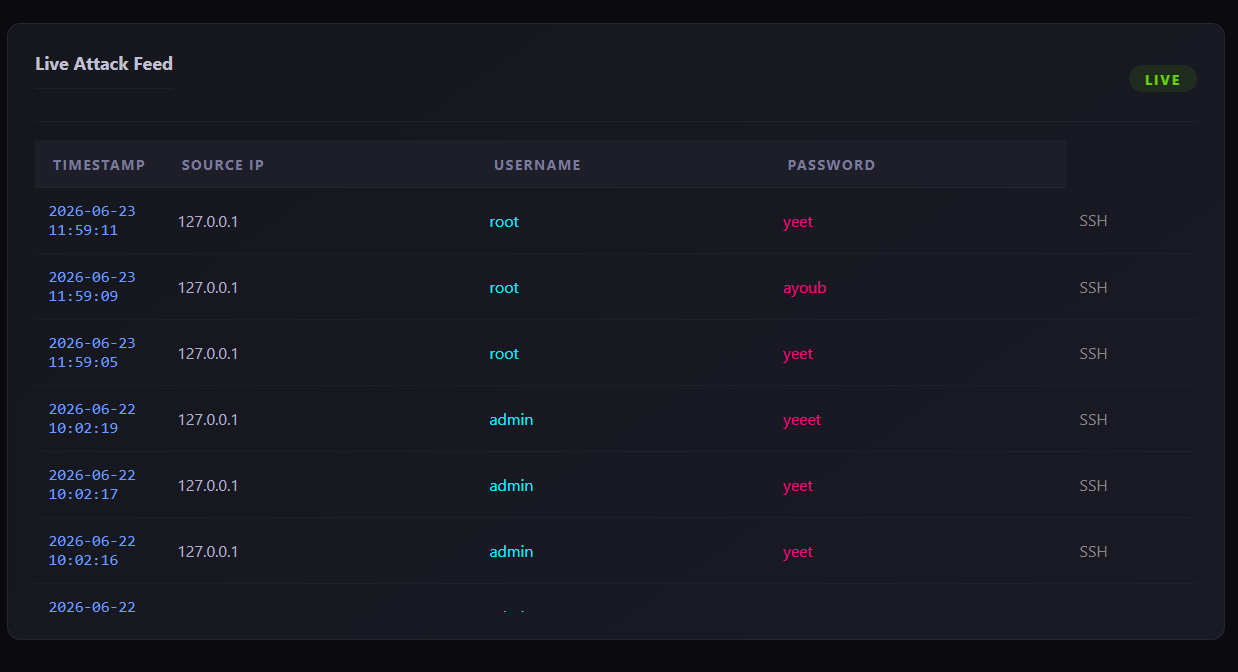Click source IP in the 10:02:17 row

click(208, 486)
